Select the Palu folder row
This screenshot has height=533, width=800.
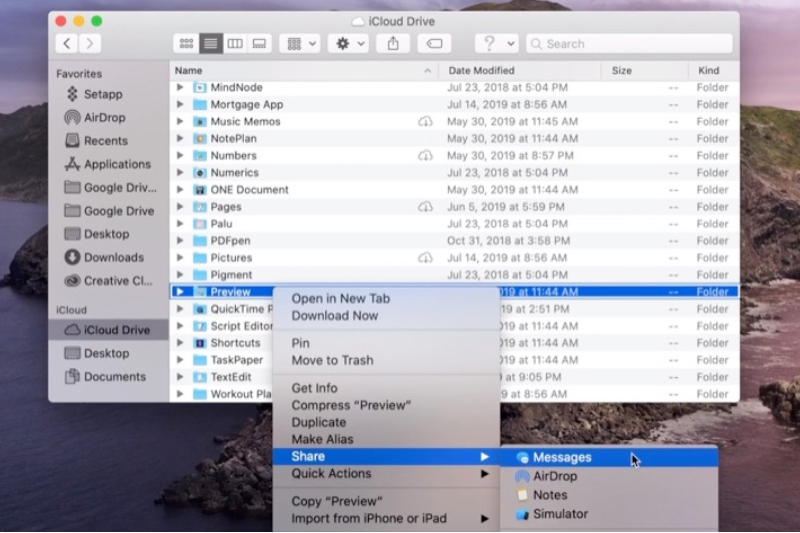pyautogui.click(x=454, y=224)
